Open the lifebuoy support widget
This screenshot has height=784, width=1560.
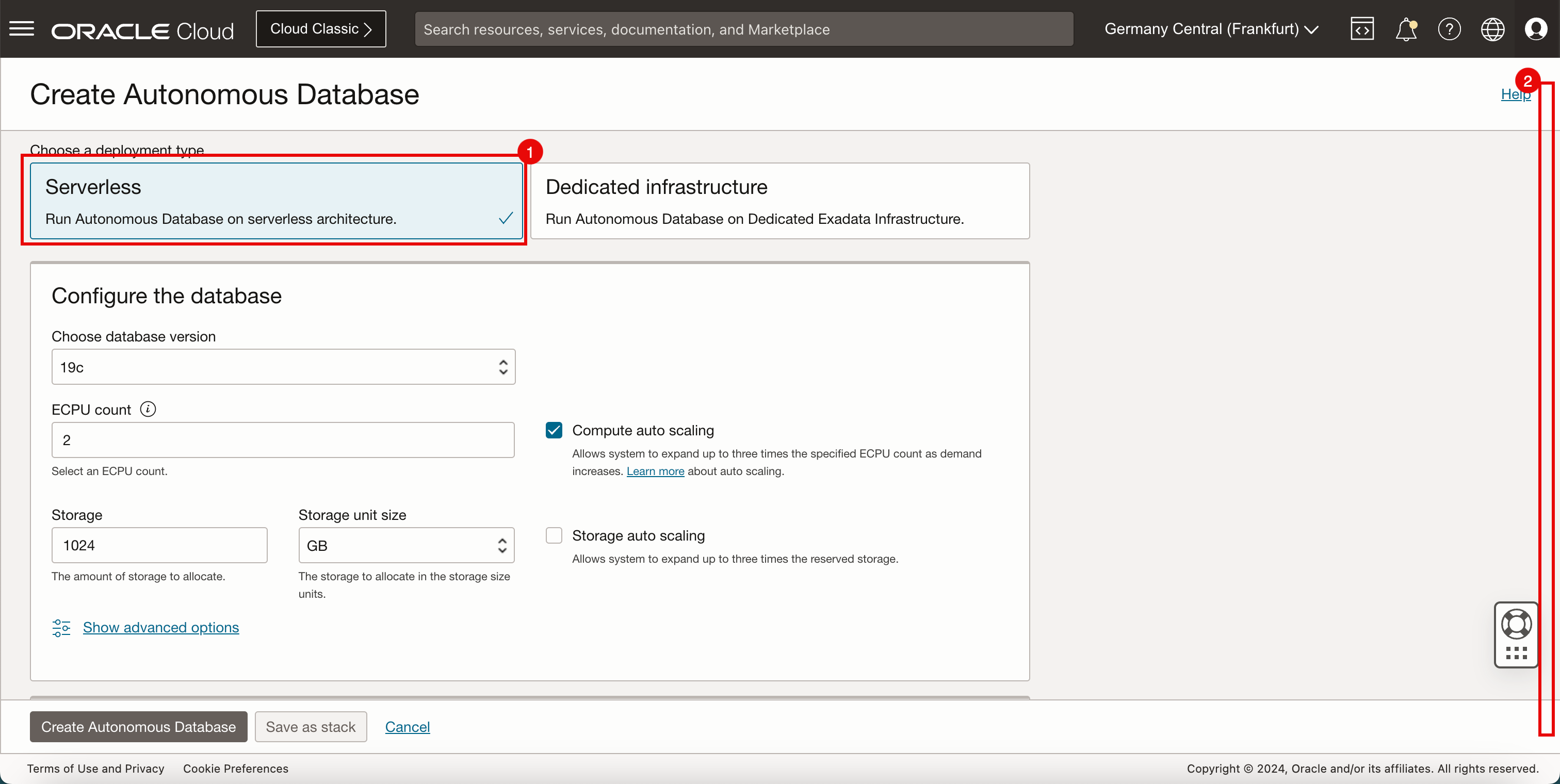click(1516, 624)
